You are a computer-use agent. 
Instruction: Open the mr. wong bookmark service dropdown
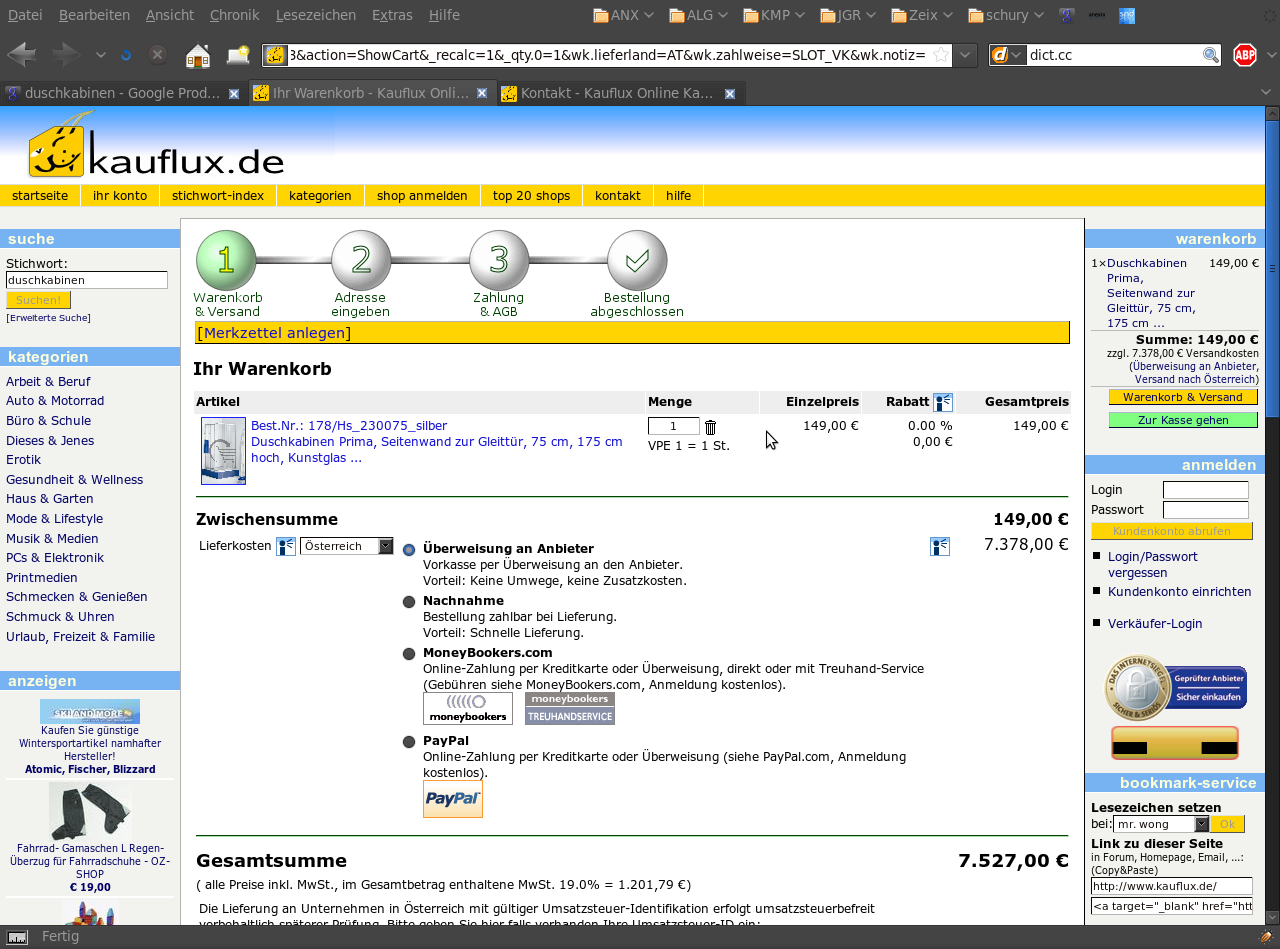[x=1161, y=824]
